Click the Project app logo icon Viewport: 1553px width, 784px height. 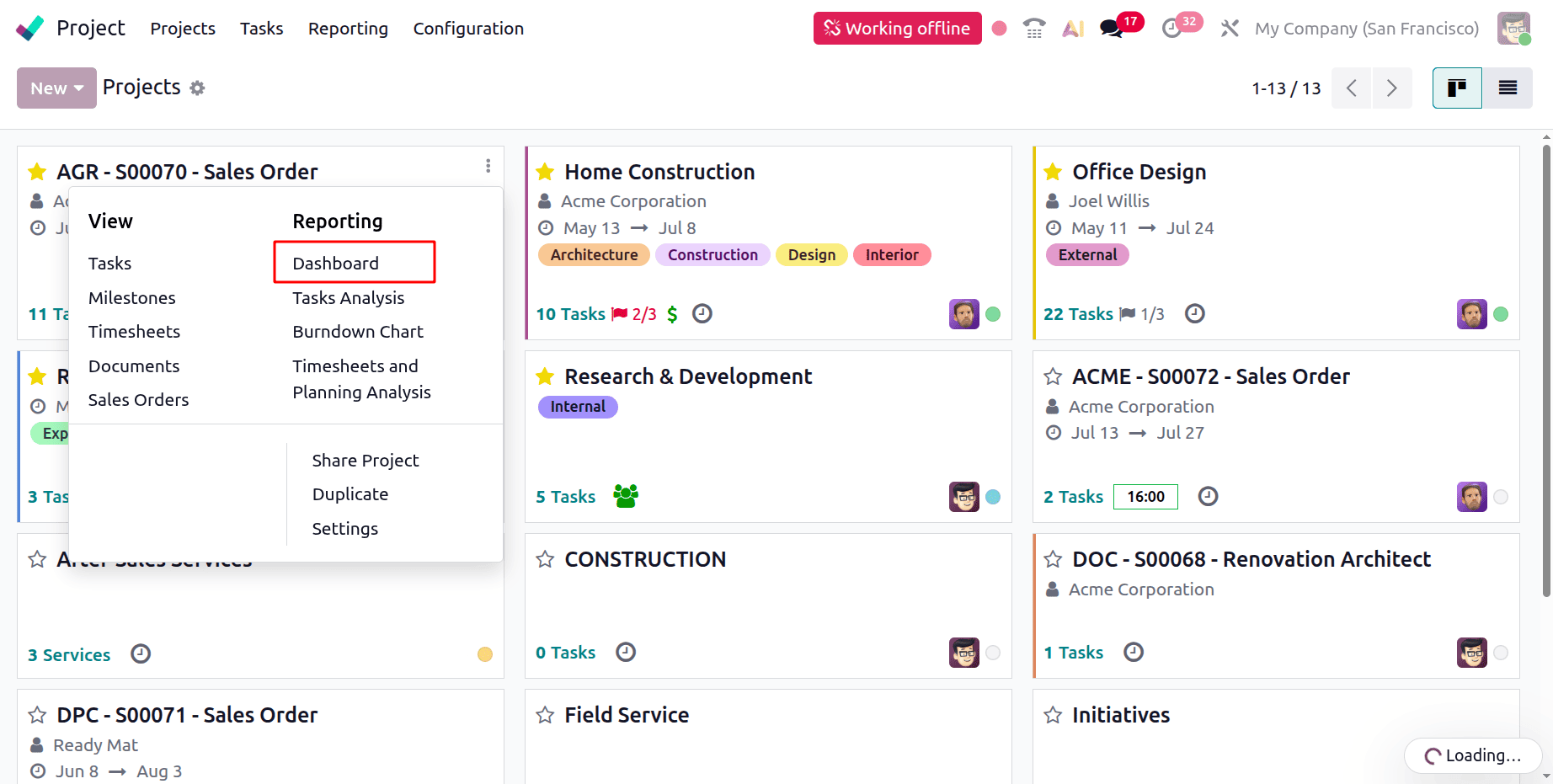(x=30, y=29)
